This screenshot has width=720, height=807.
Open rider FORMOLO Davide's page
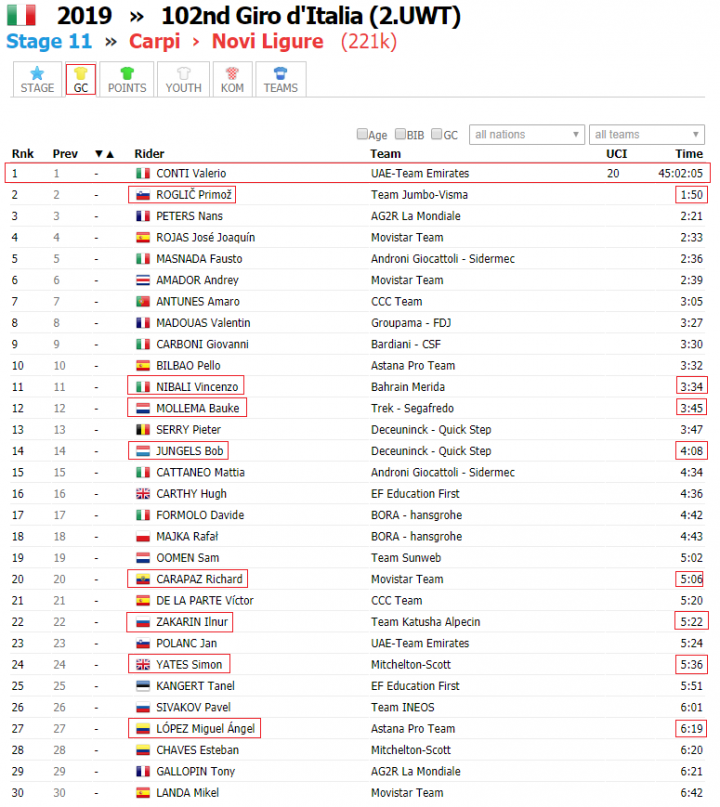pos(200,515)
